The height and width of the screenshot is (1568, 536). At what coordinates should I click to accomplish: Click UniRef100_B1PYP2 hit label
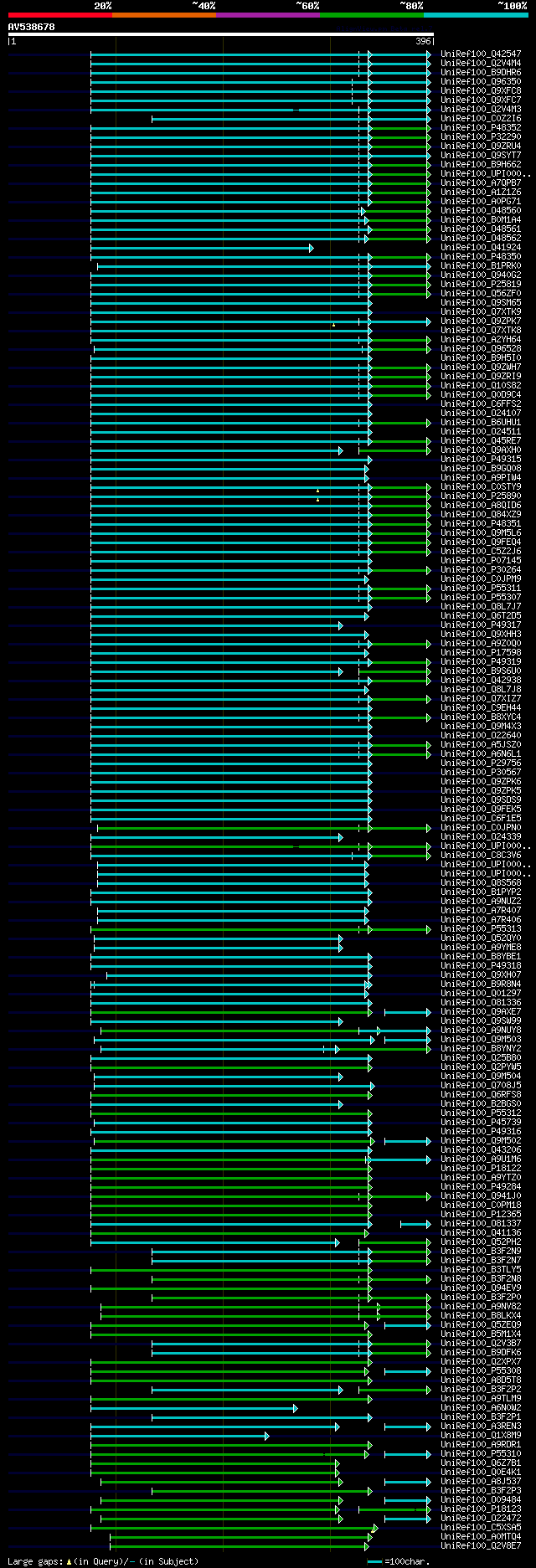coord(481,892)
